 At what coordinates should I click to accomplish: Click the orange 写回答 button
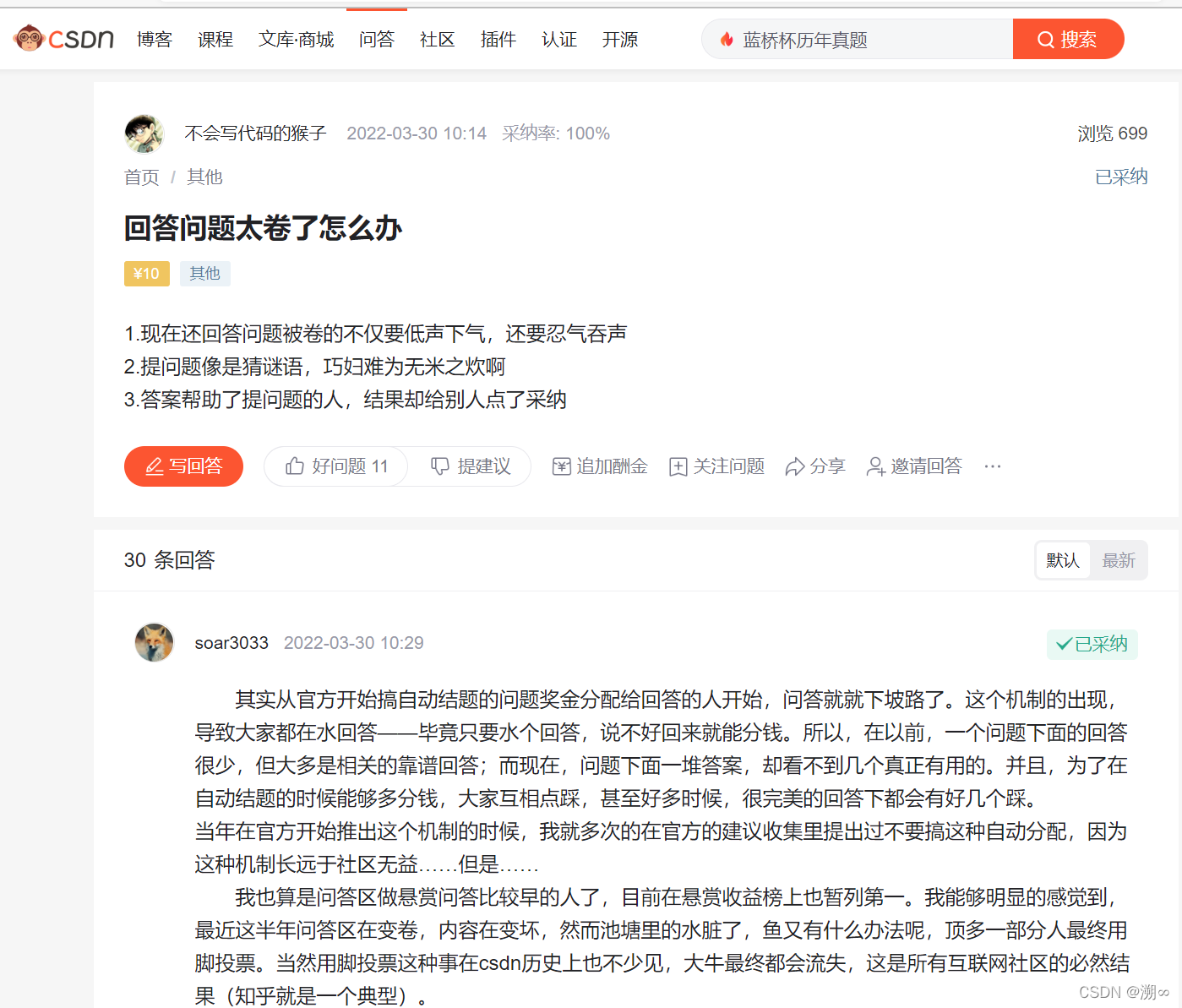(183, 466)
